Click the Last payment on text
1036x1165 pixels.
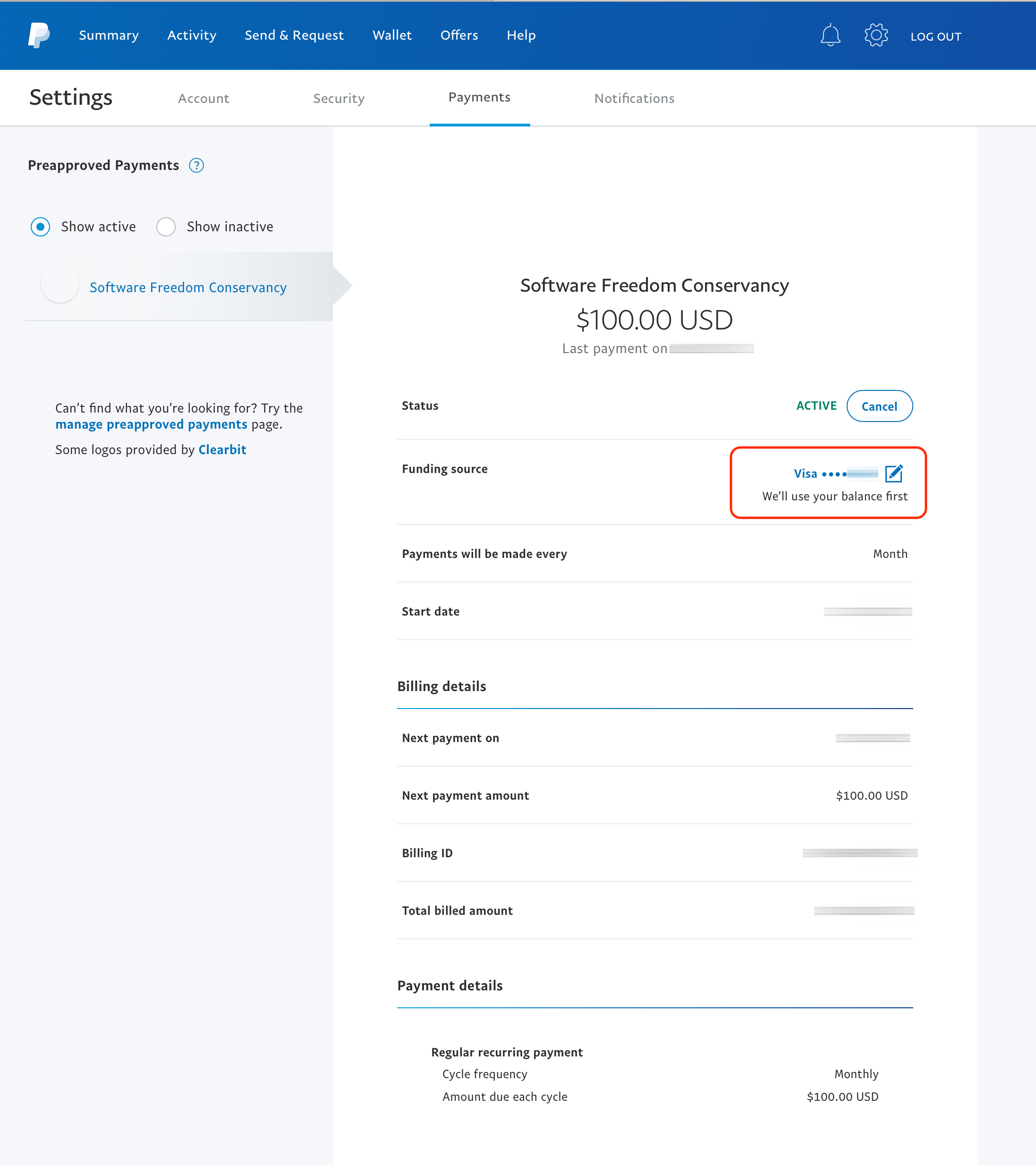click(x=615, y=349)
